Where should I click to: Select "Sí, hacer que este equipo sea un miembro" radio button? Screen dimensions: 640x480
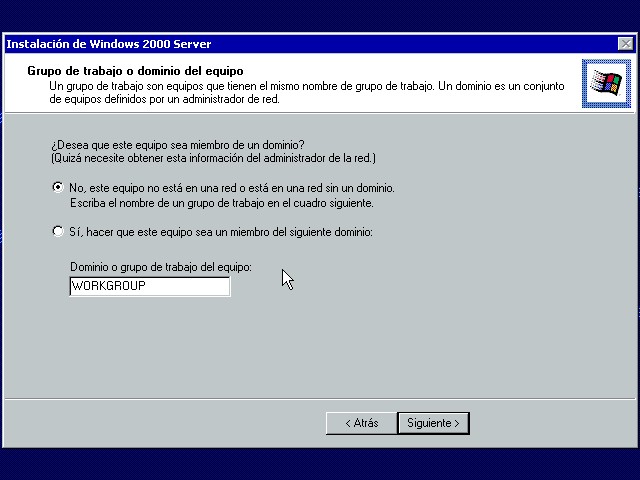tap(58, 231)
